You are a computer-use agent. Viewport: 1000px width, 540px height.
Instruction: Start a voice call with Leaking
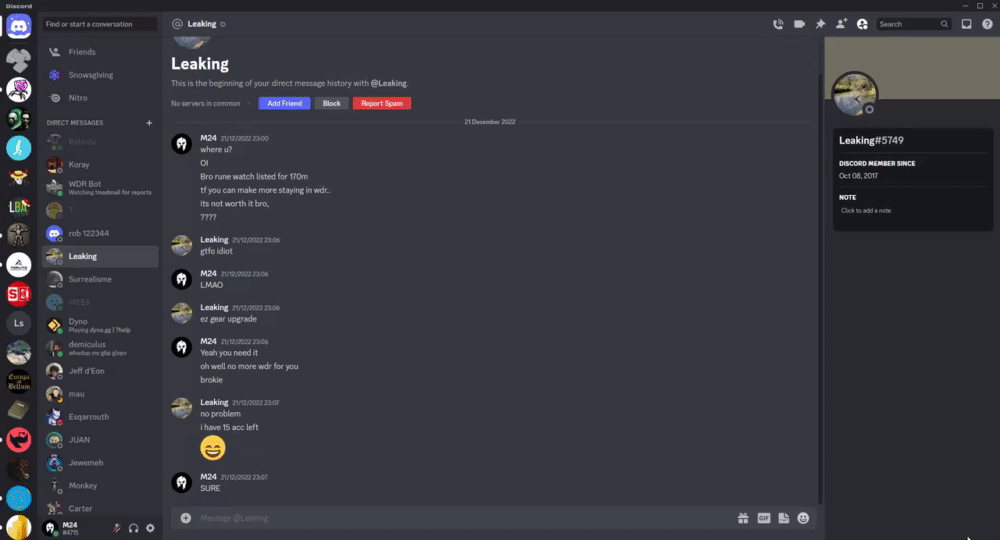click(778, 24)
